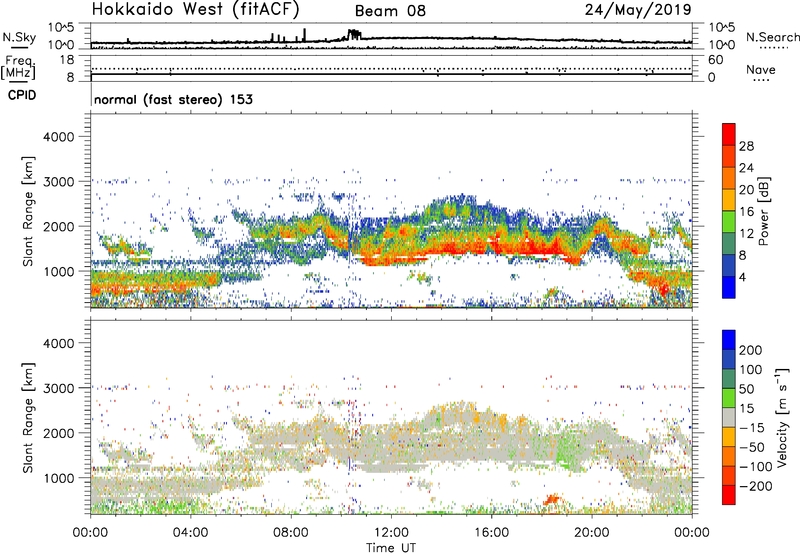The image size is (800, 554).
Task: Click the orange -50 to -100 velocity swatch
Action: (729, 456)
